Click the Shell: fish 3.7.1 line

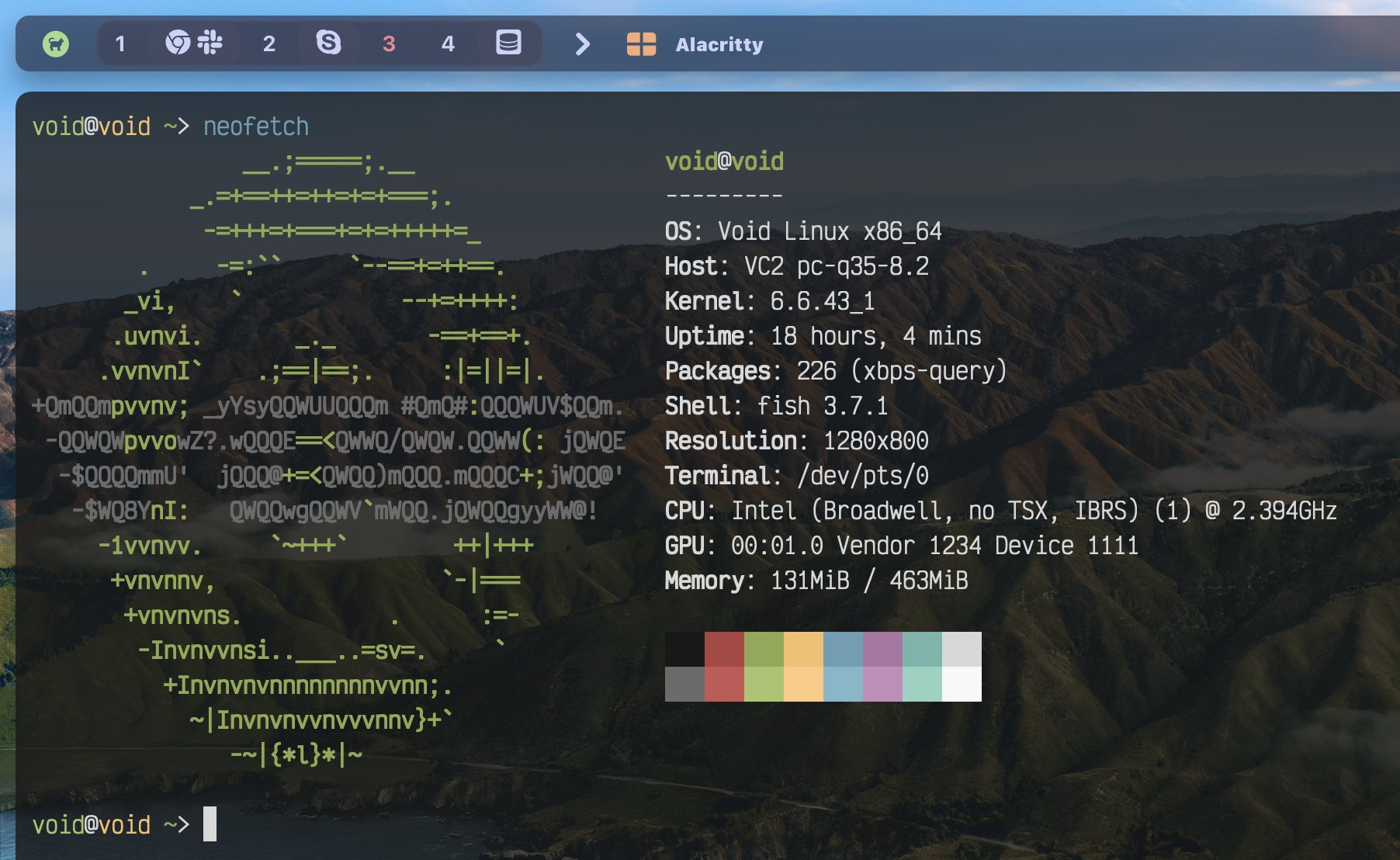click(776, 406)
